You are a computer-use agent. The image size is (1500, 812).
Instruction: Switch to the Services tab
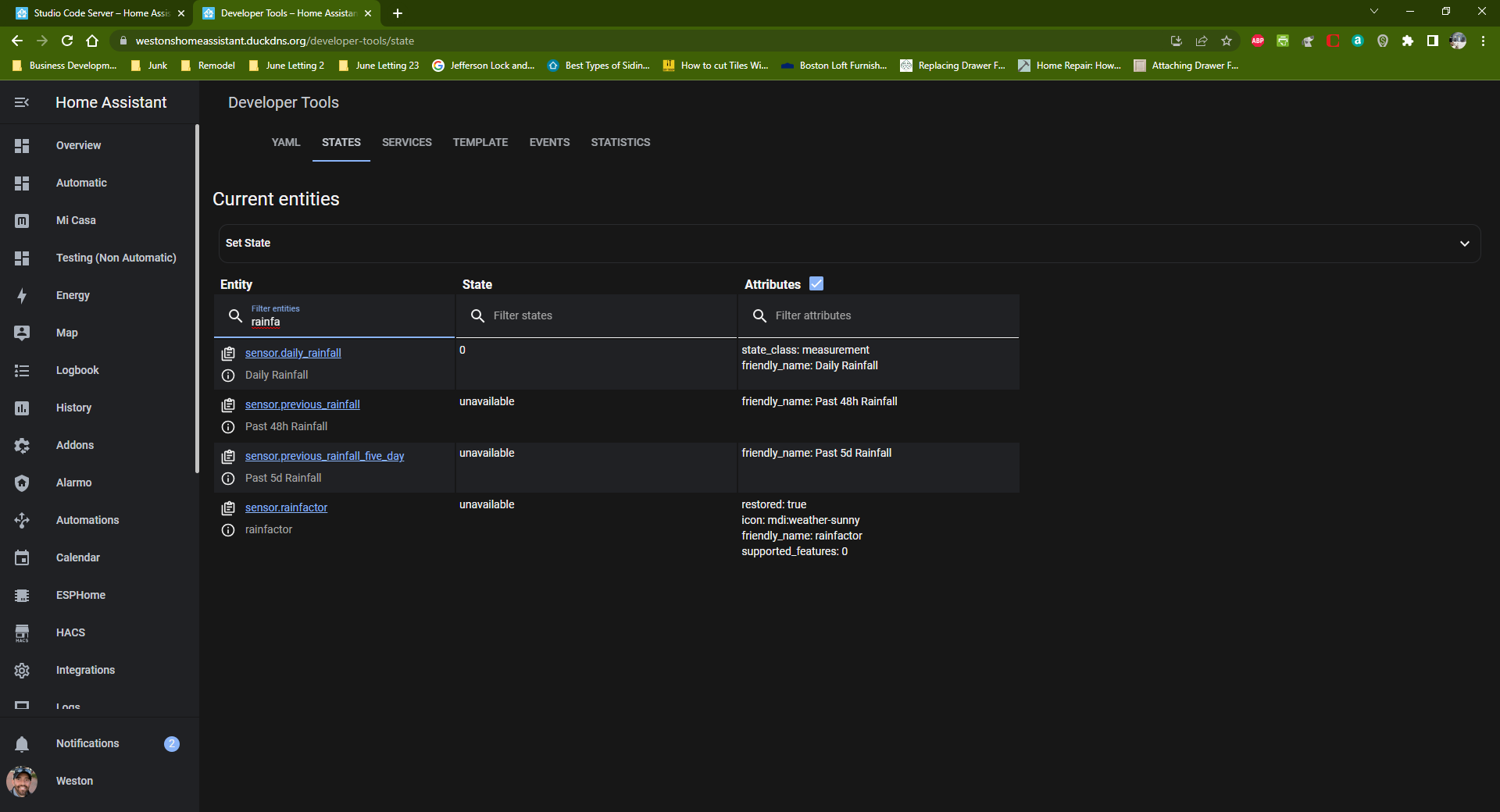(x=406, y=142)
